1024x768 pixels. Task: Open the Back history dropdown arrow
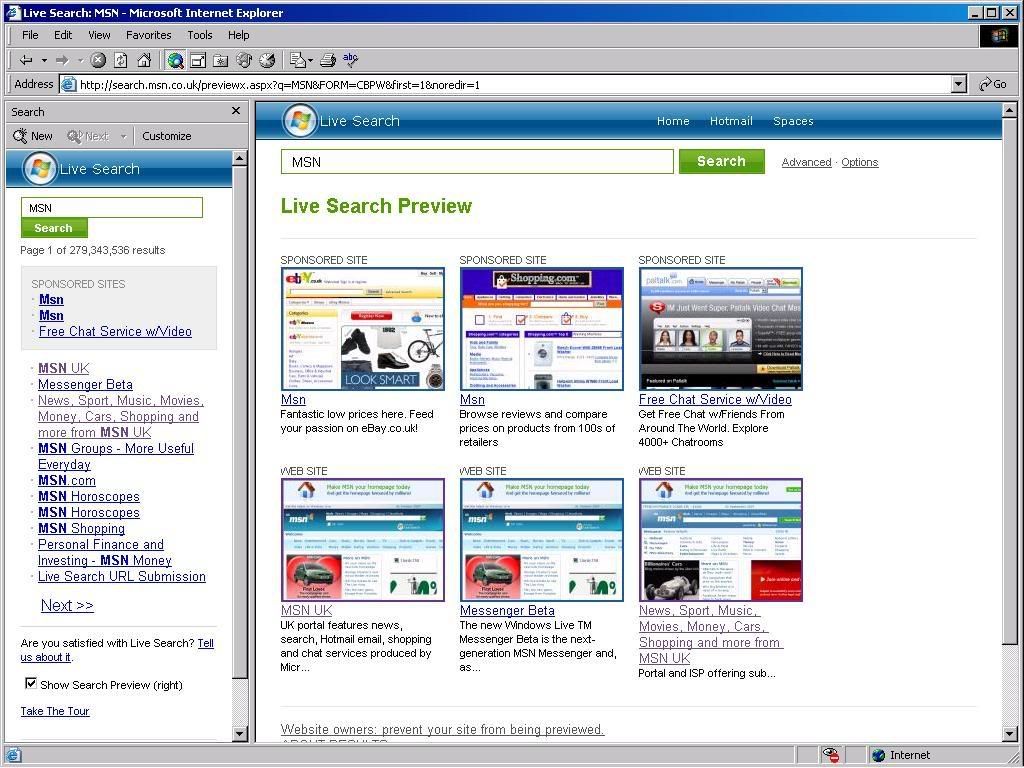[x=44, y=61]
